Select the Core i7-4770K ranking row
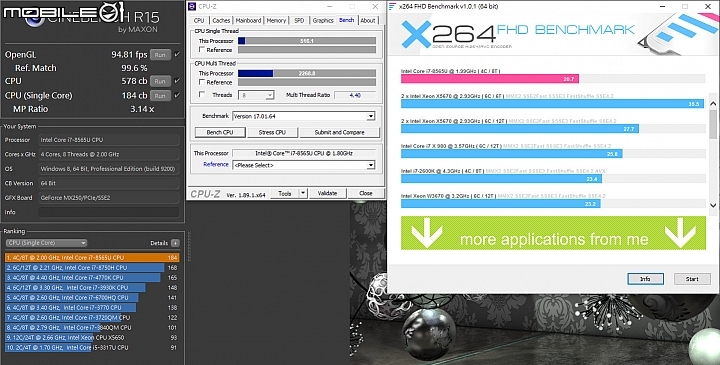The width and height of the screenshot is (720, 365). (x=92, y=278)
